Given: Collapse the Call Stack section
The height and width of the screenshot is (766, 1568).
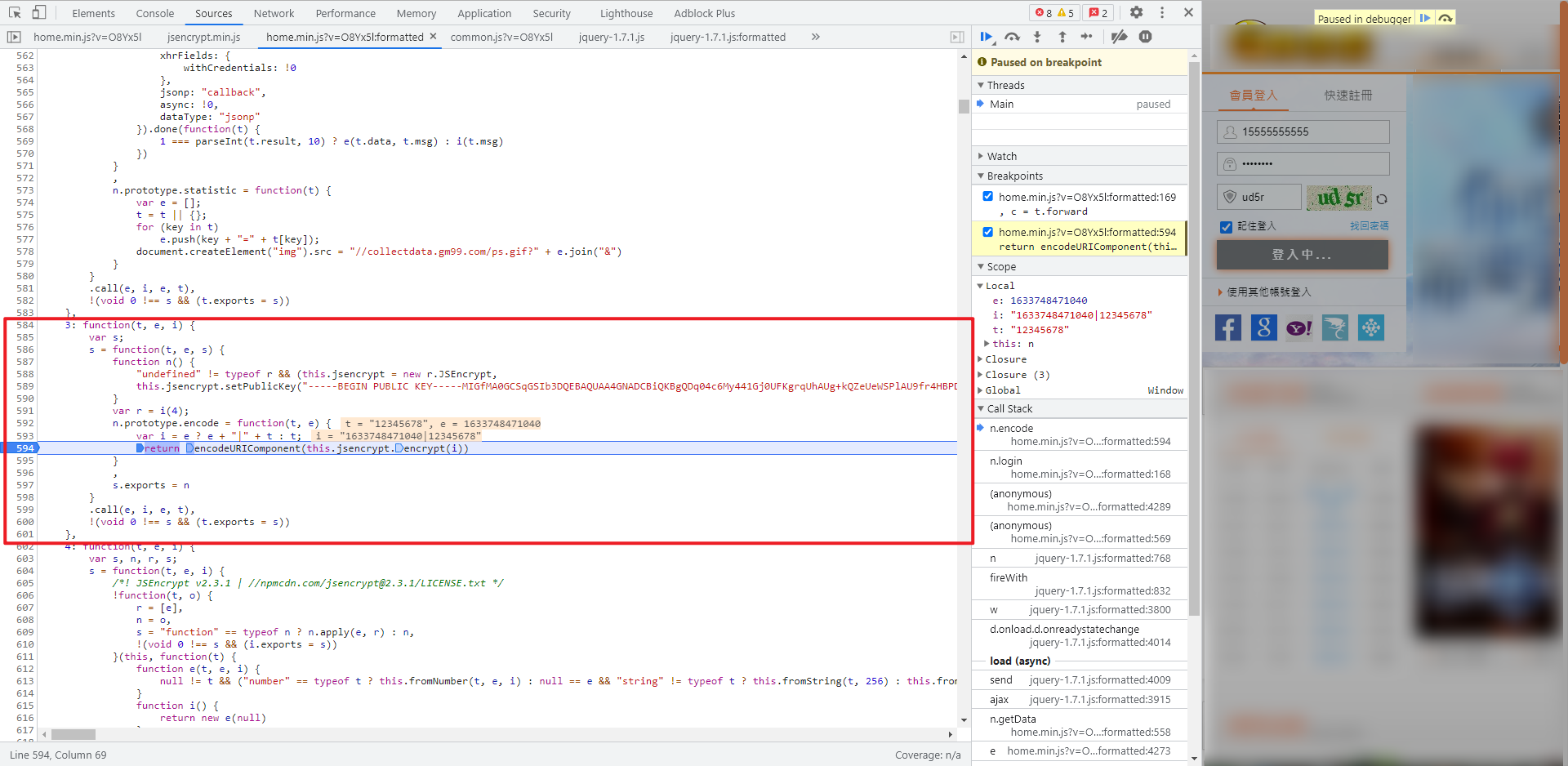Looking at the screenshot, I should pos(1009,408).
